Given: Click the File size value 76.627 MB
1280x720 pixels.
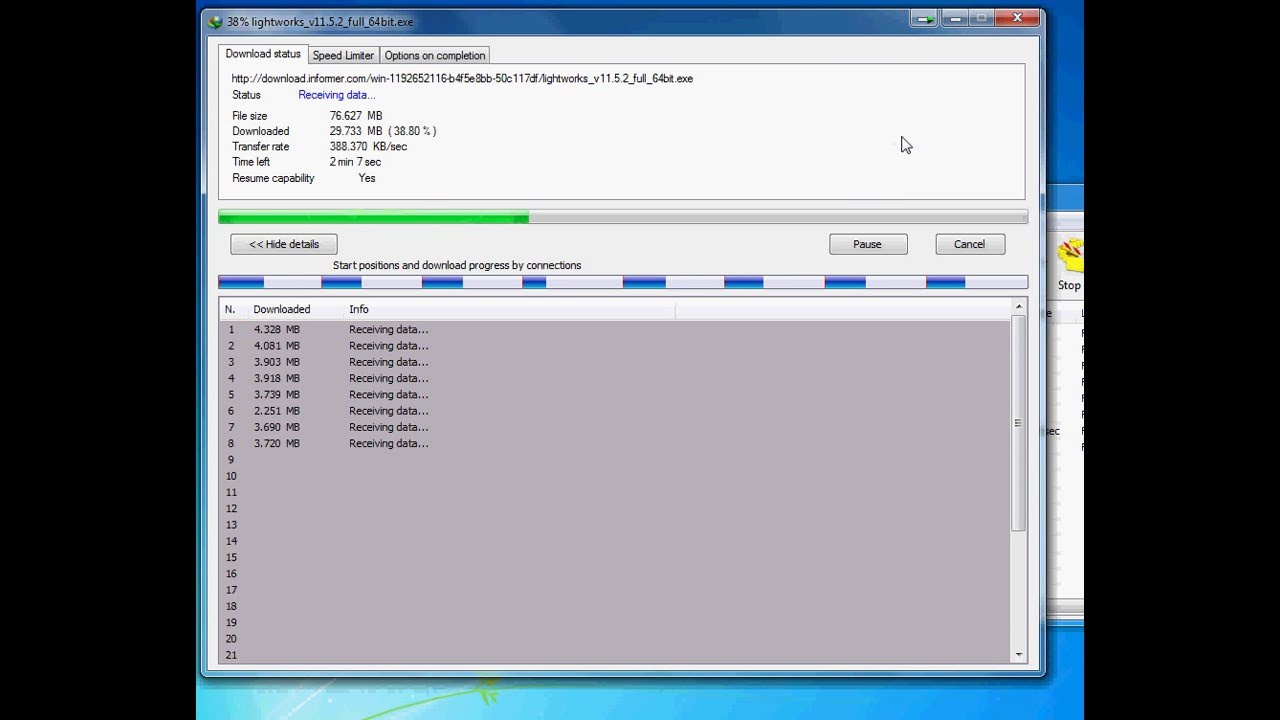Looking at the screenshot, I should click(x=356, y=116).
